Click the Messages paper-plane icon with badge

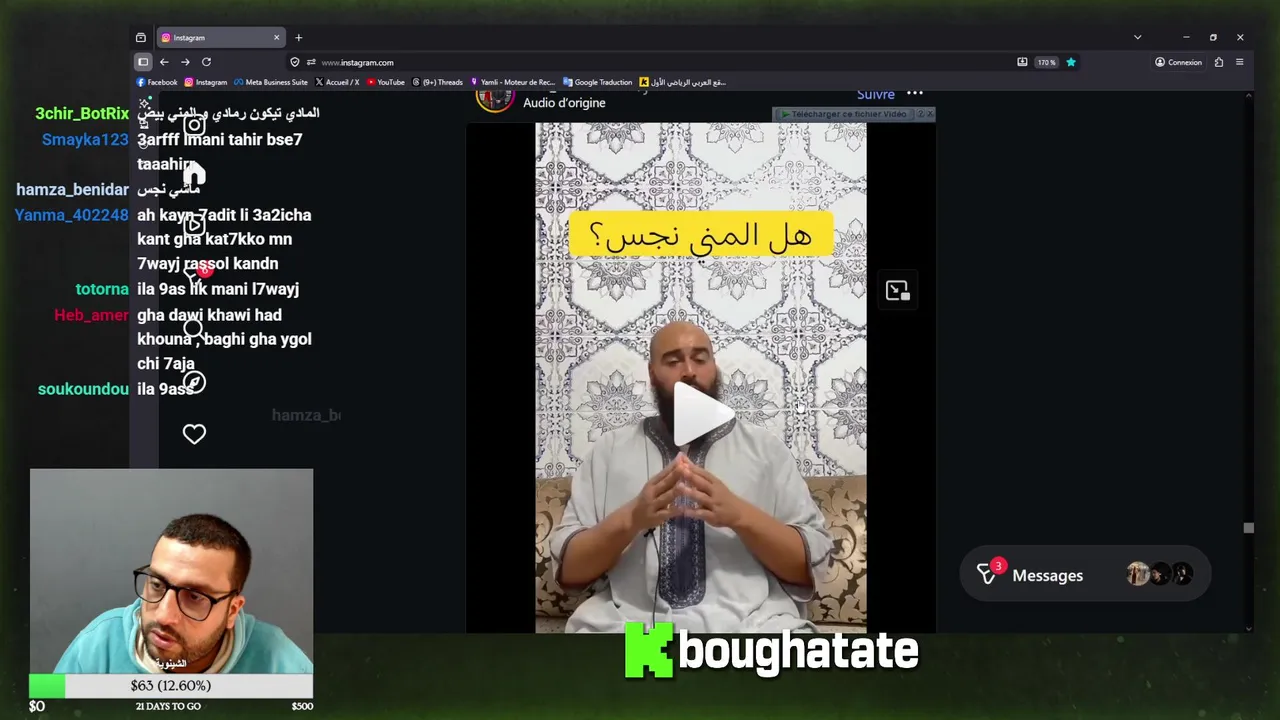coord(988,574)
